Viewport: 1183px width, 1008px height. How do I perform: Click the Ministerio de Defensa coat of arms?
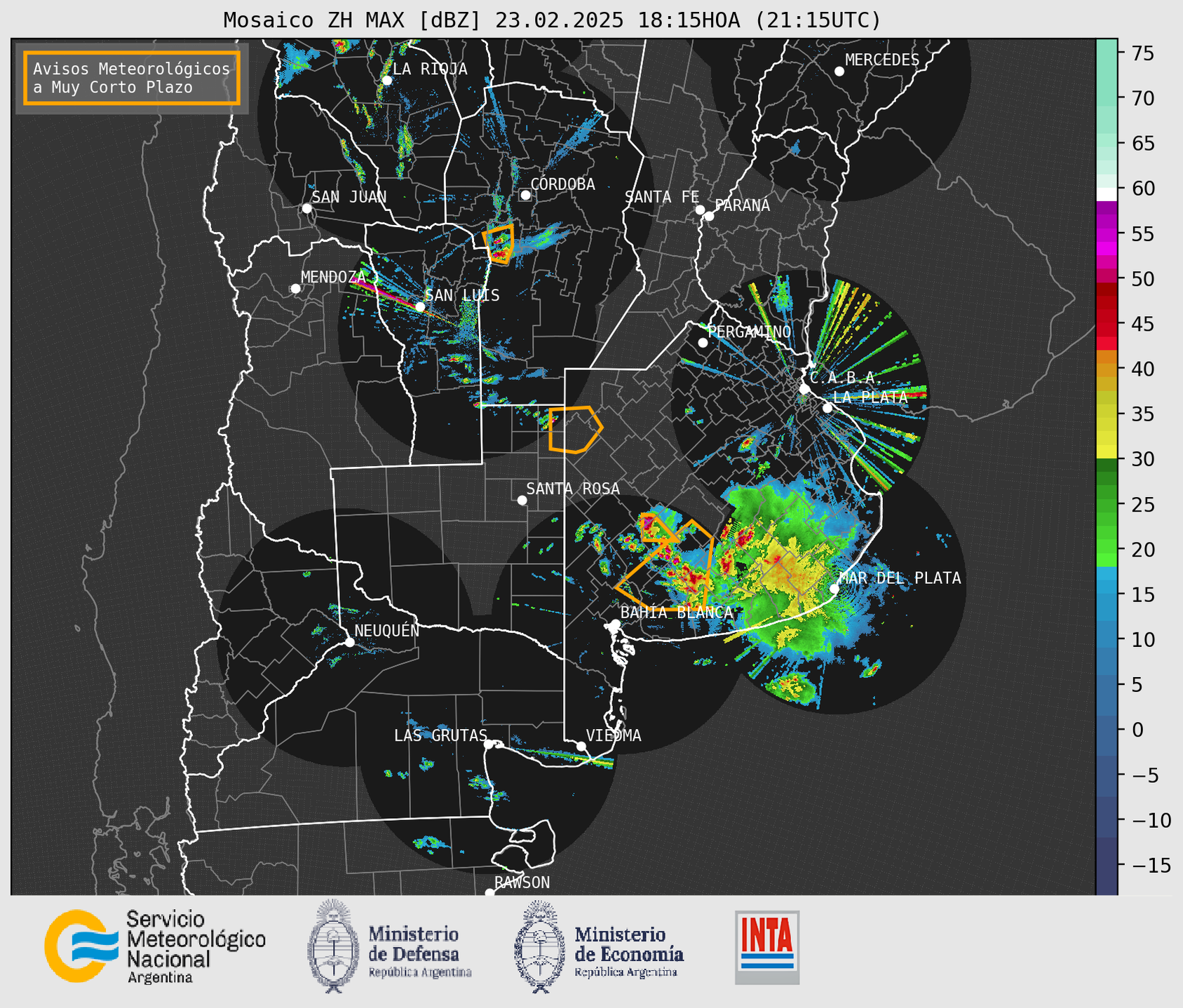[x=333, y=946]
